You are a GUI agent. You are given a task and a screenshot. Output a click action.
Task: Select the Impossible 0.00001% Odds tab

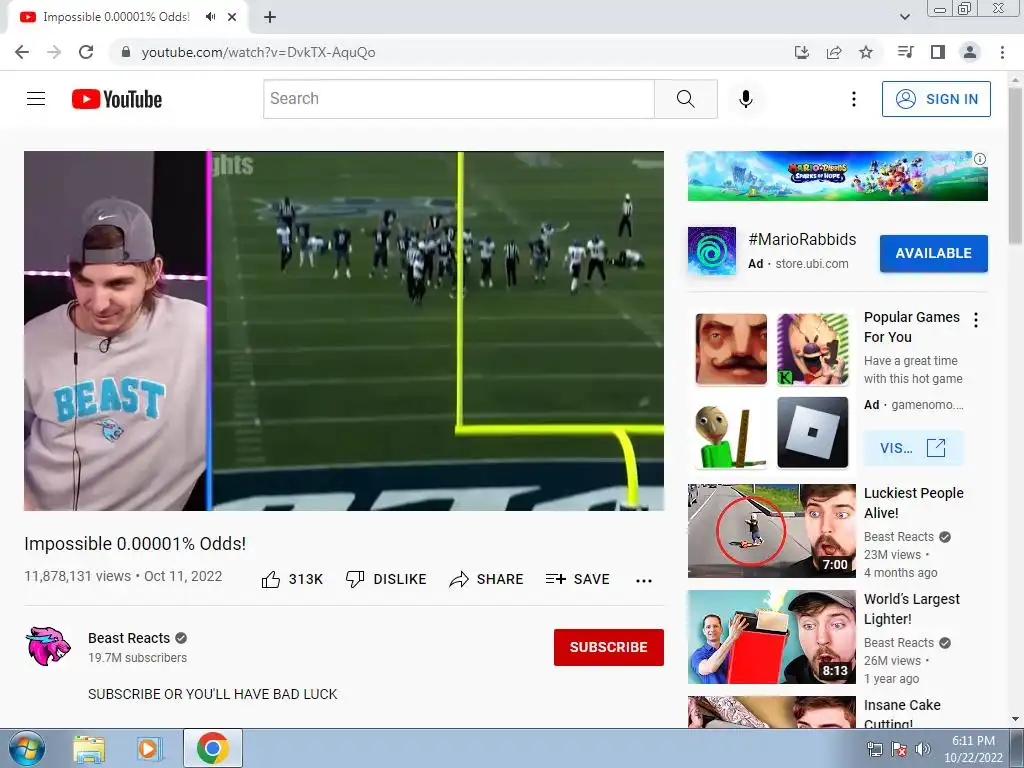pos(128,17)
